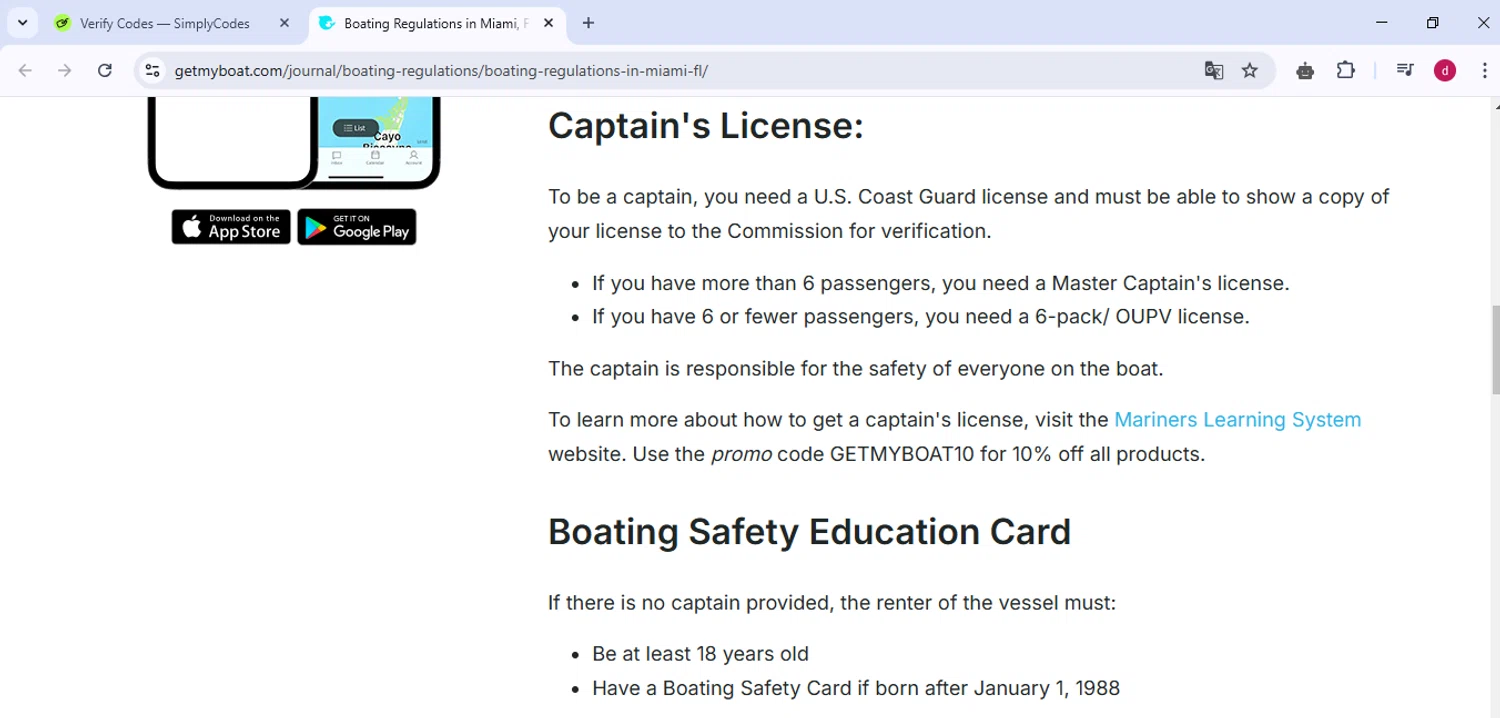Image resolution: width=1500 pixels, height=718 pixels.
Task: Click the Boating Safety Card born after 1988 bullet
Action: [x=856, y=688]
